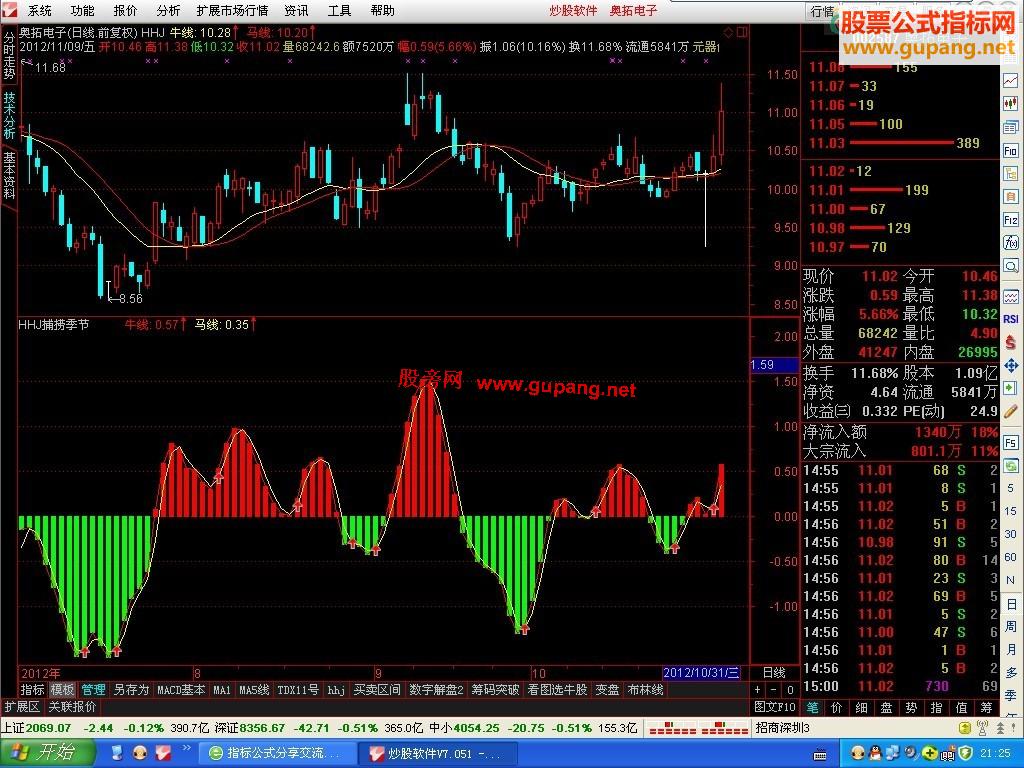Viewport: 1024px width, 768px height.
Task: Click the green arrow export icon
Action: click(1010, 388)
